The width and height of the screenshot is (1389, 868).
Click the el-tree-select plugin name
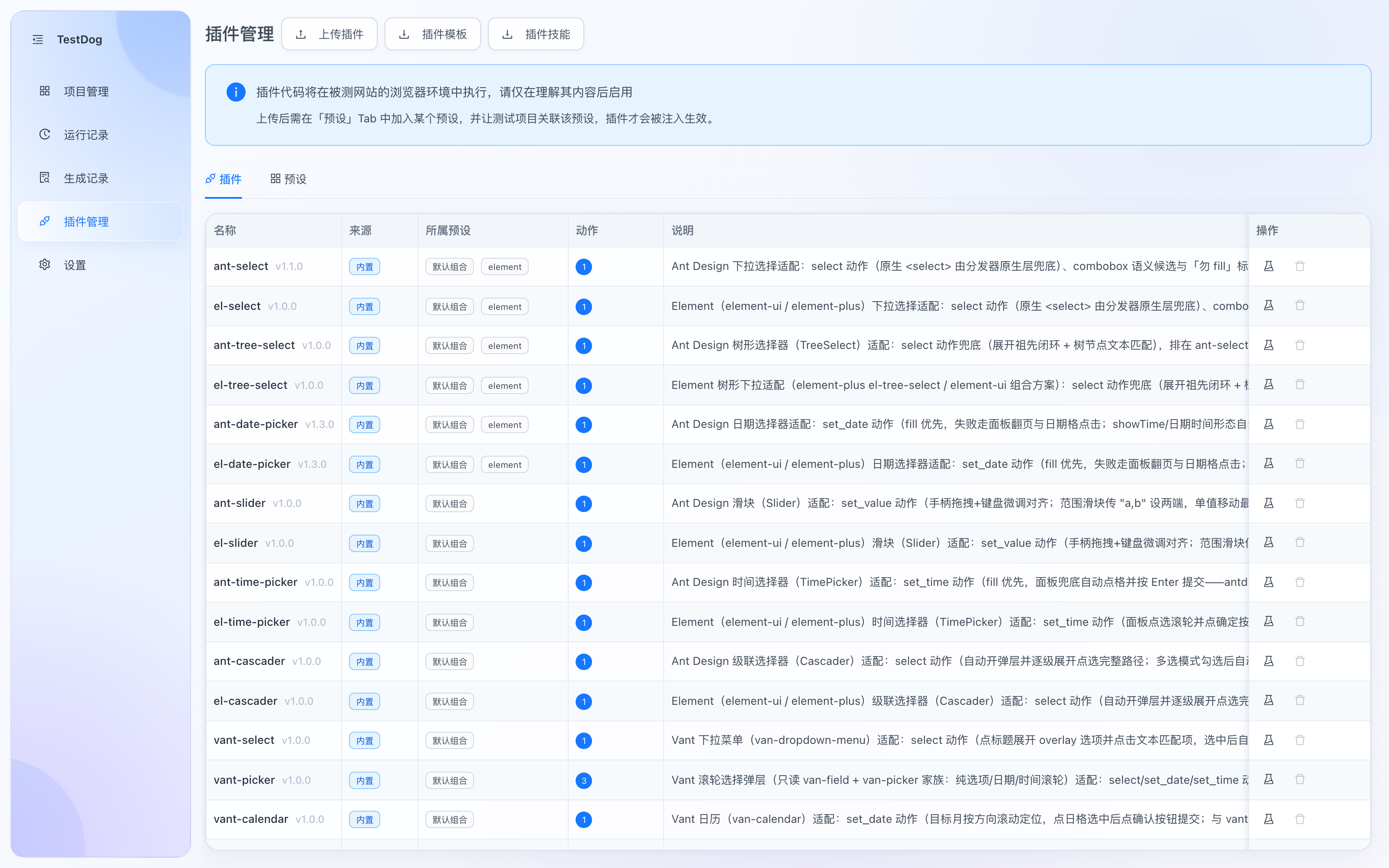click(x=250, y=385)
